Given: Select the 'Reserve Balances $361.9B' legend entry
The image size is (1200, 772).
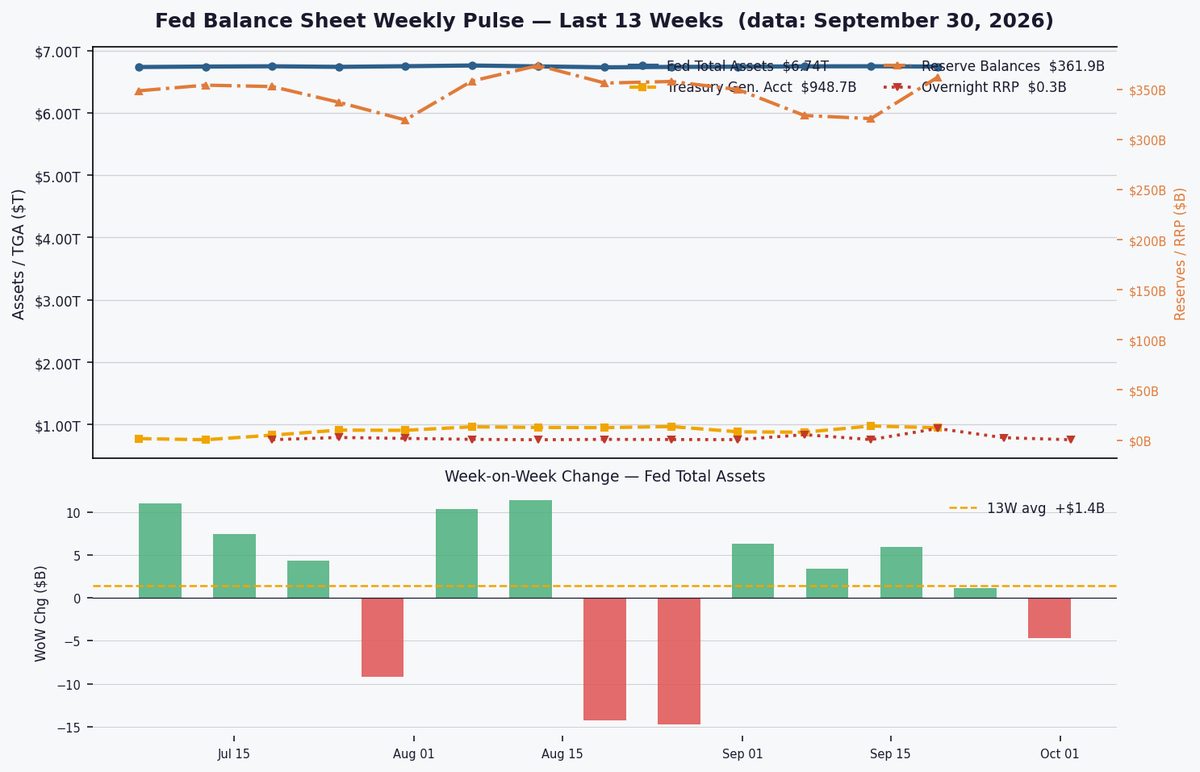Looking at the screenshot, I should point(994,66).
